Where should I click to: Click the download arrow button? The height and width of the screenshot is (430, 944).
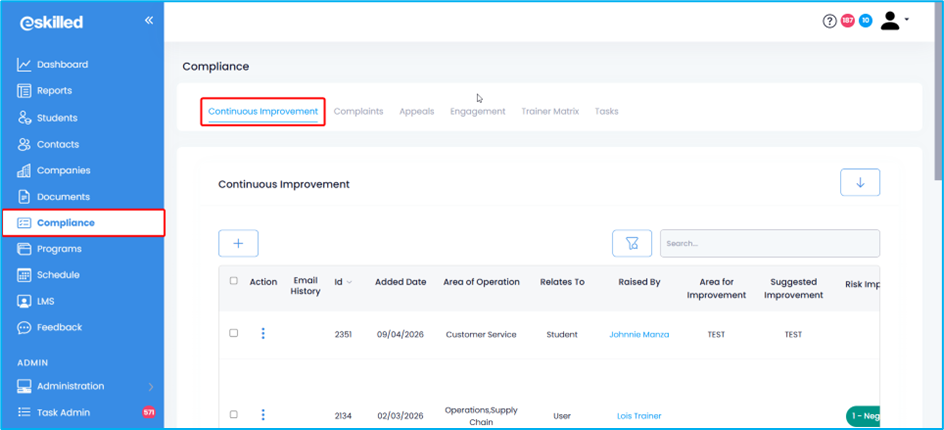coord(860,183)
